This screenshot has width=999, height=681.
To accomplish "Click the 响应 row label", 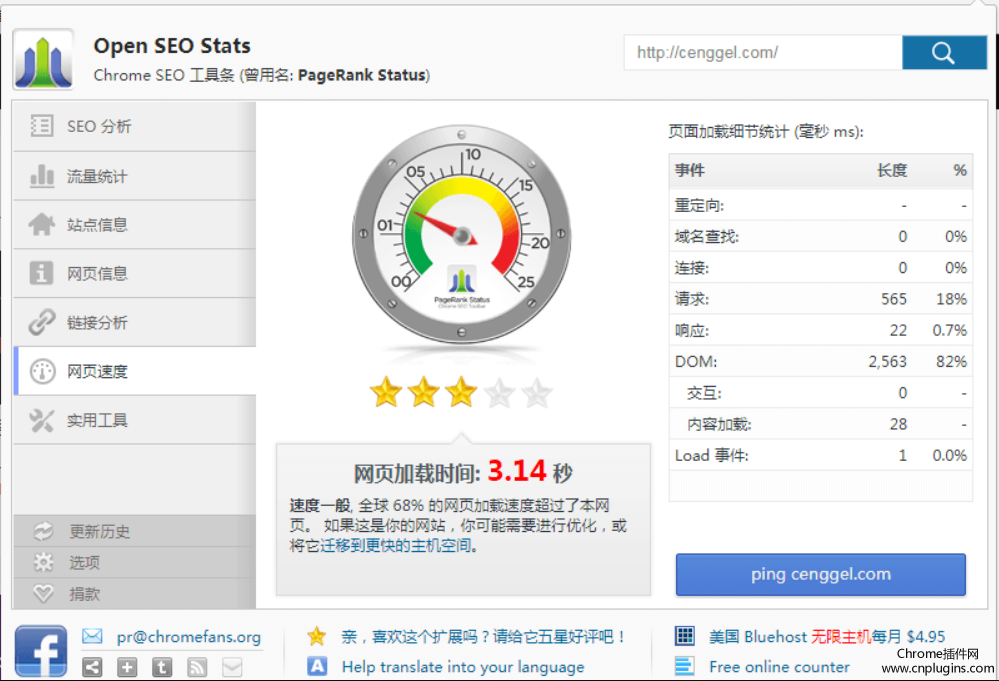I will (x=692, y=330).
